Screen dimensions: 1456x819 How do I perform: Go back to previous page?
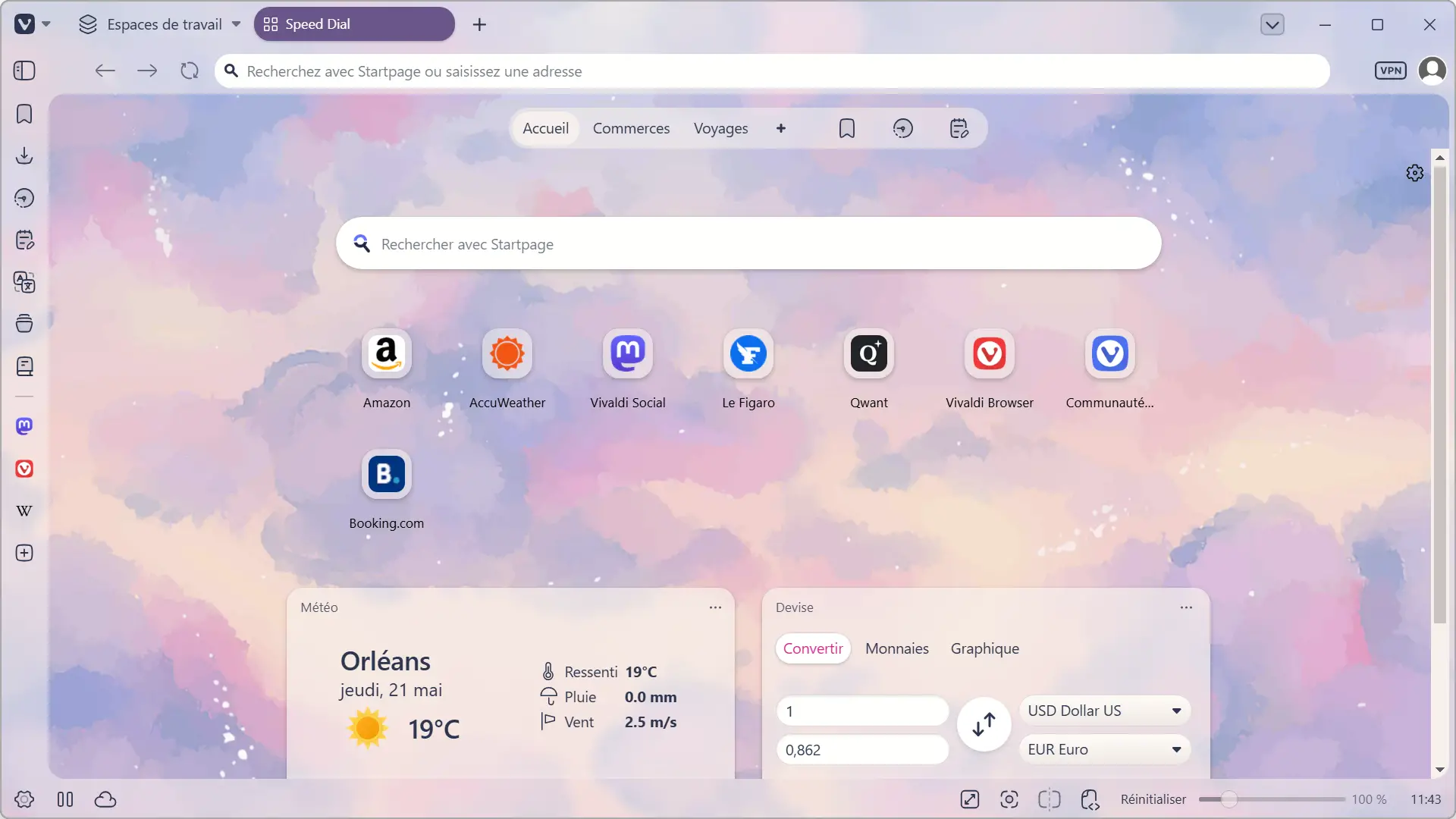click(105, 71)
